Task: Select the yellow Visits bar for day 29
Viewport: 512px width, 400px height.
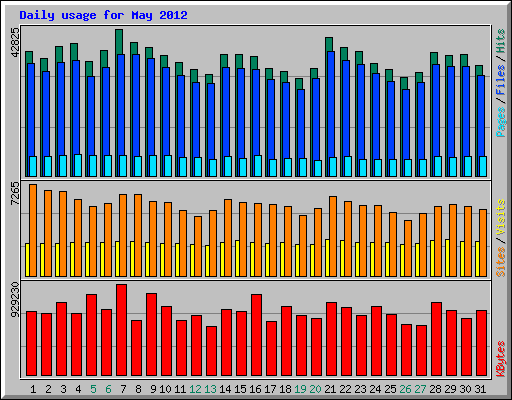Action: pyautogui.click(x=447, y=258)
